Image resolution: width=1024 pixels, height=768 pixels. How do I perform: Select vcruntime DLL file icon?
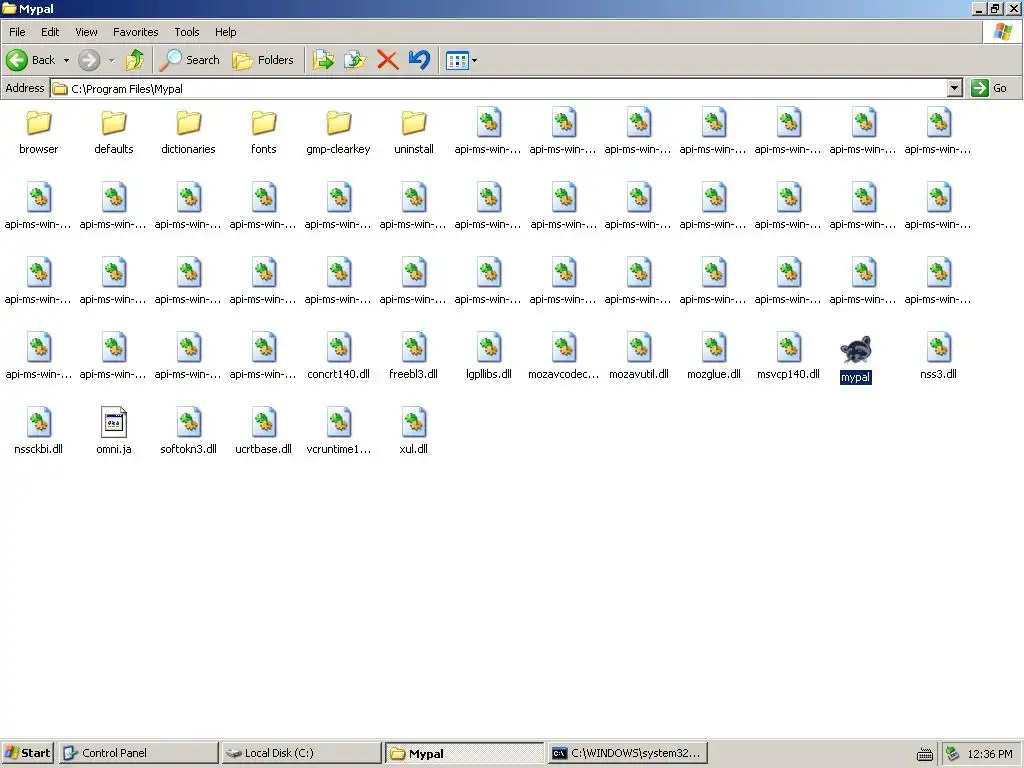(339, 423)
